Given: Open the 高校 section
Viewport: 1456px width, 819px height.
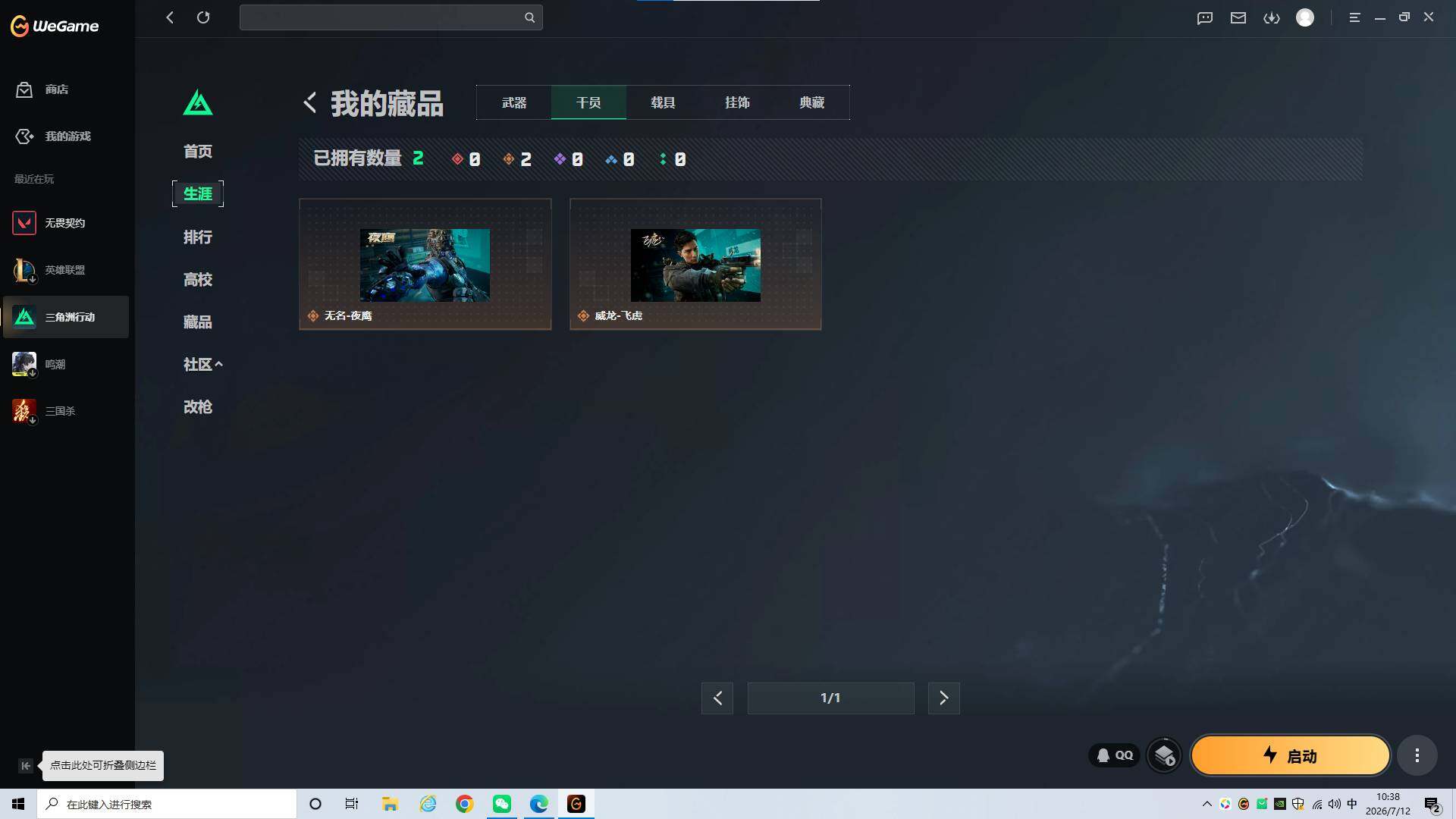Looking at the screenshot, I should [198, 280].
